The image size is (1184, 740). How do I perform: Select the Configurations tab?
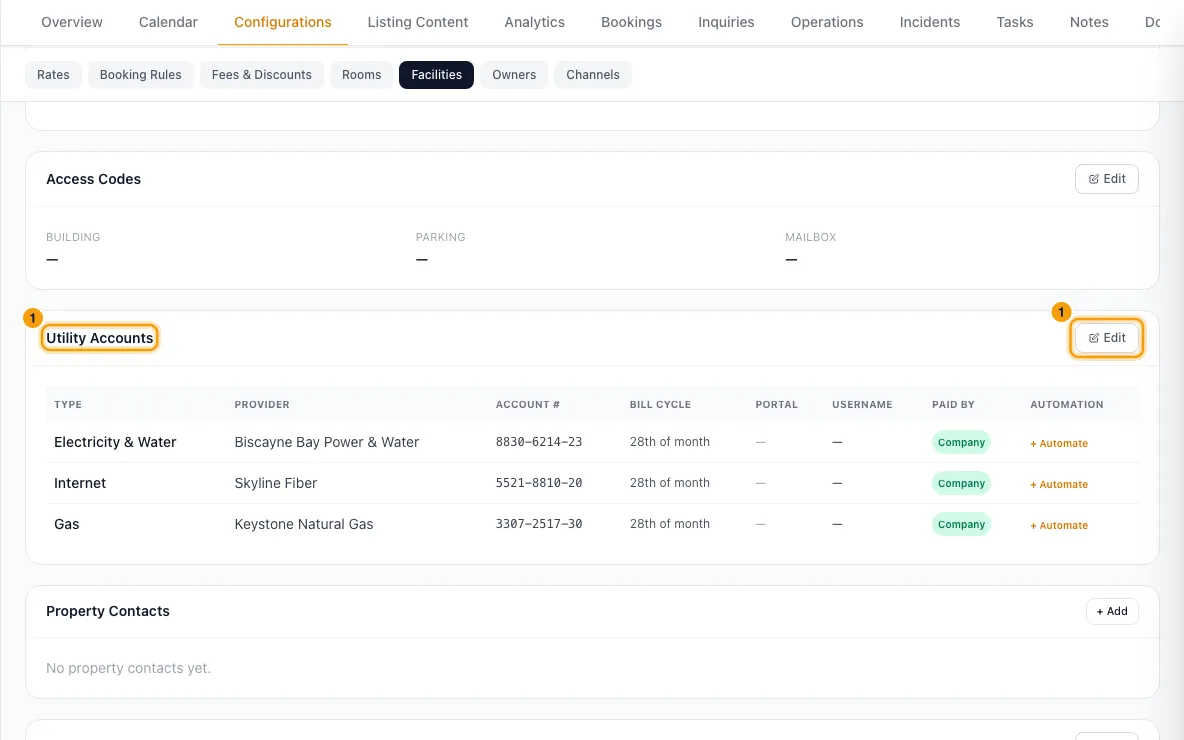pyautogui.click(x=282, y=22)
